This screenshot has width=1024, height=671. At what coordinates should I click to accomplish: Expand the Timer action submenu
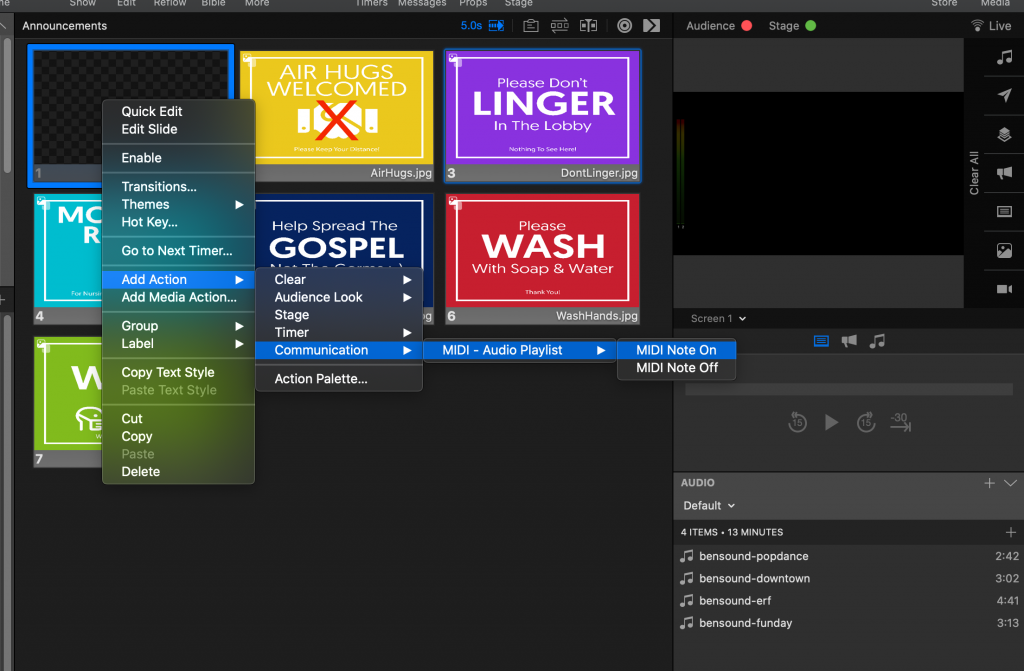tap(339, 332)
